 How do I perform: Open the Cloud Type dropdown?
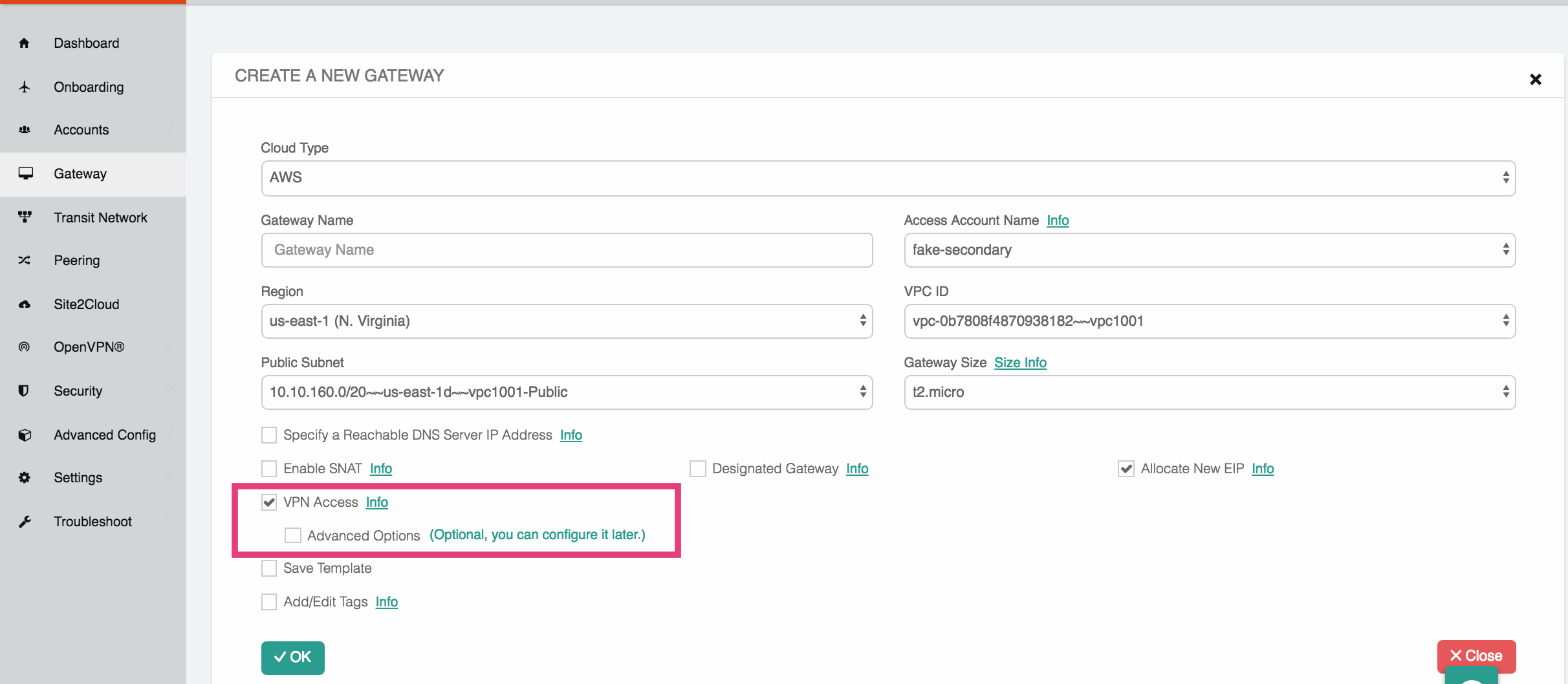887,178
